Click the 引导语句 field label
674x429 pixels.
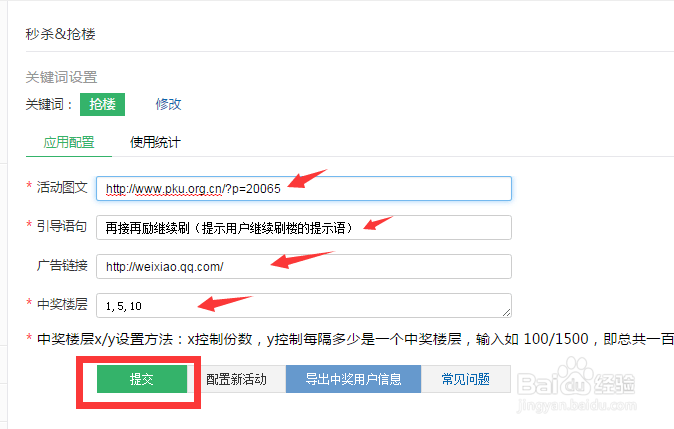62,226
